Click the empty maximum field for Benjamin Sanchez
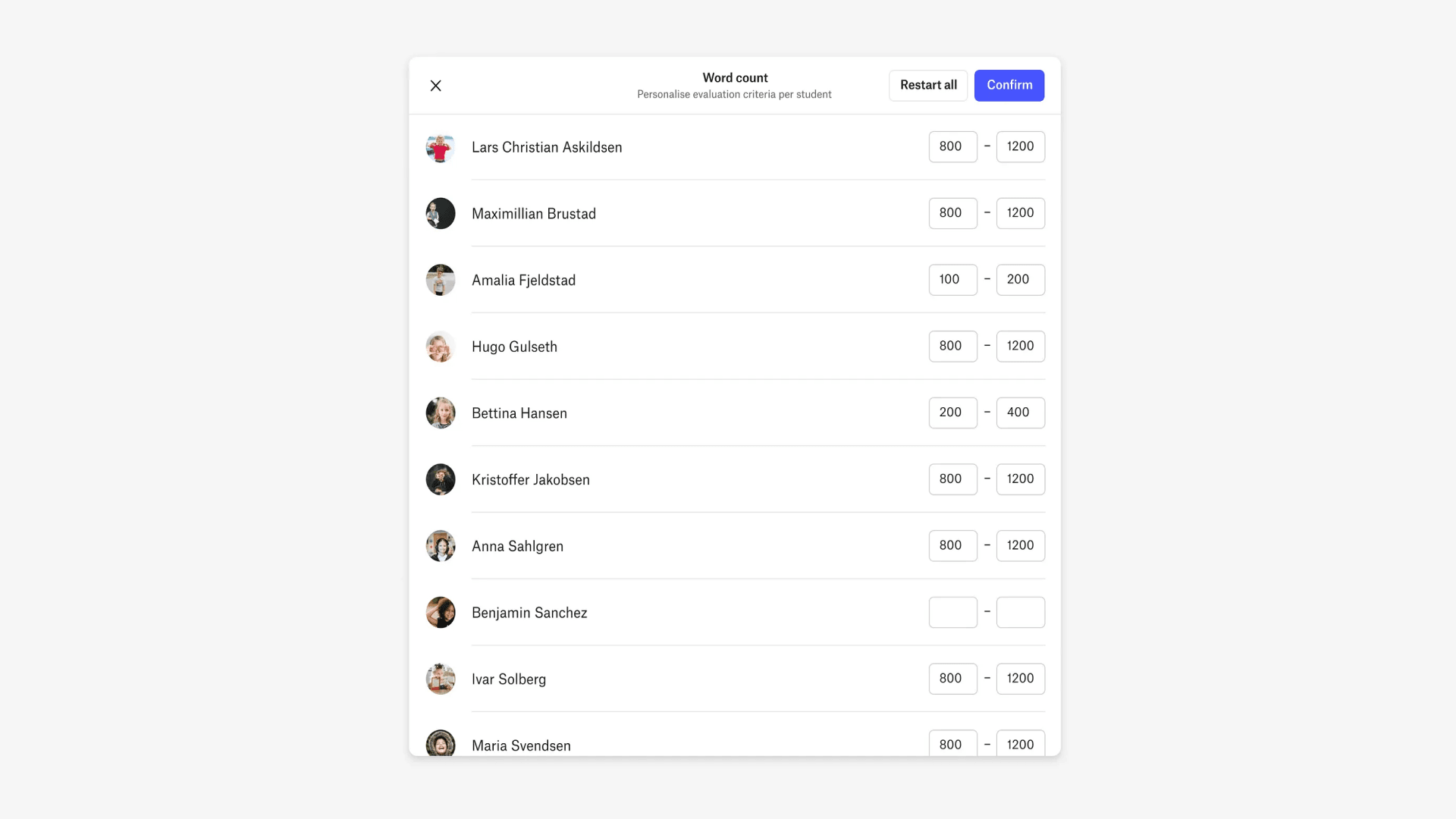The height and width of the screenshot is (819, 1456). point(1020,612)
